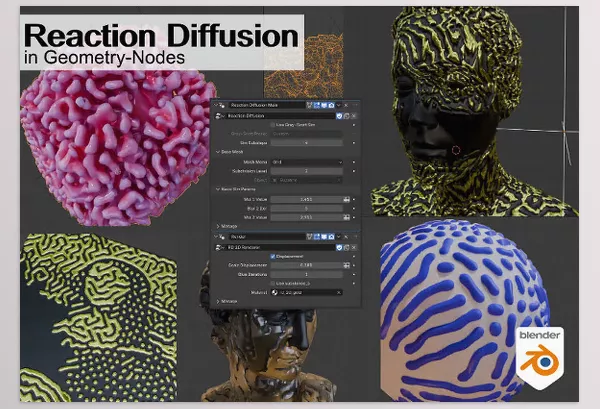
Task: Enable the Use Gray-Scott Sim checkbox
Action: pos(272,125)
